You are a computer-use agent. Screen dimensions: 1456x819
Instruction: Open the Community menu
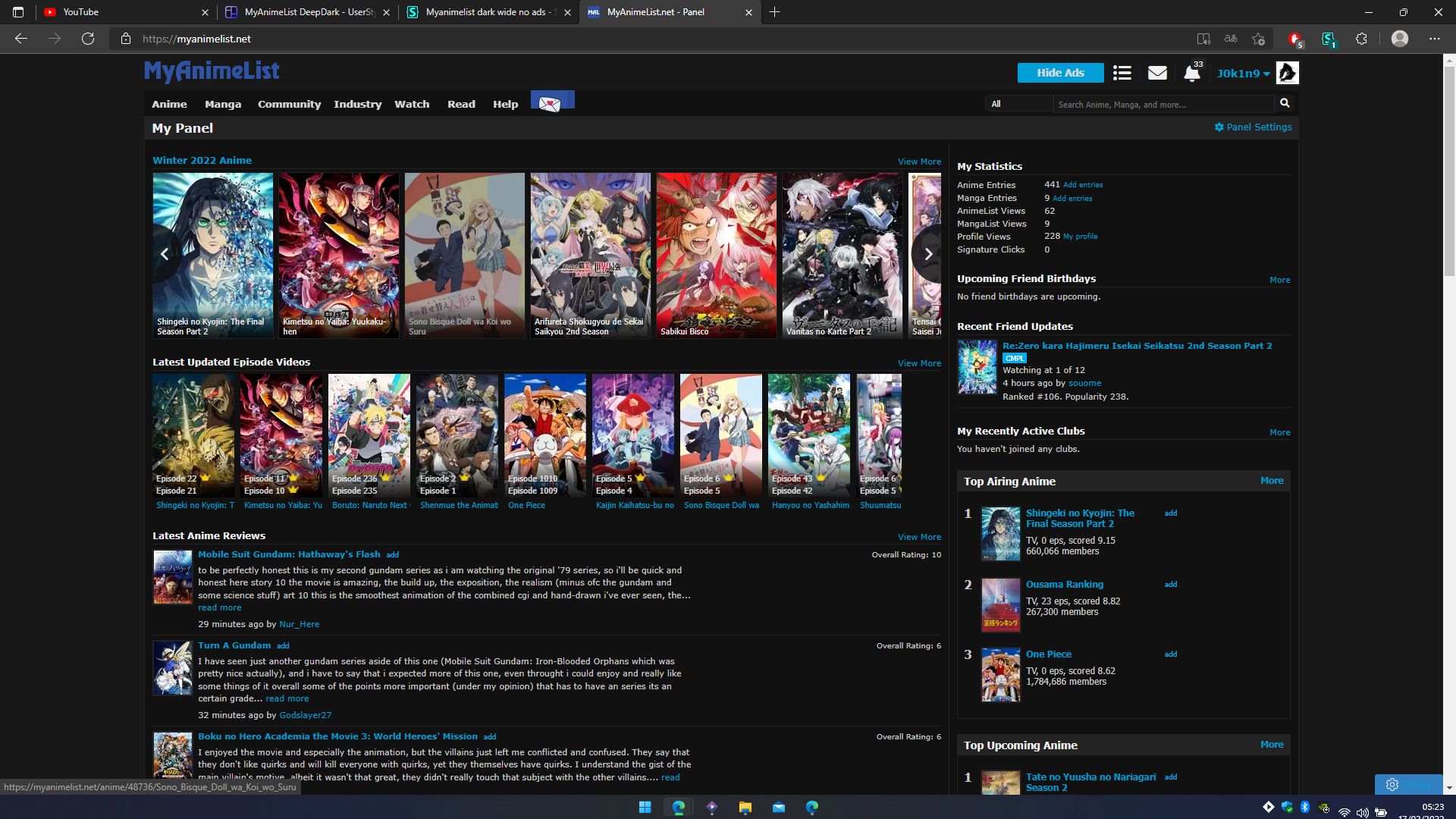coord(289,104)
